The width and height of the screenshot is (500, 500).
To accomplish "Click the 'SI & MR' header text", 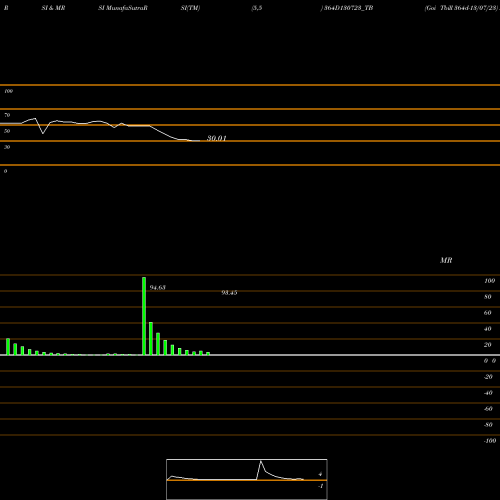I will [53, 8].
